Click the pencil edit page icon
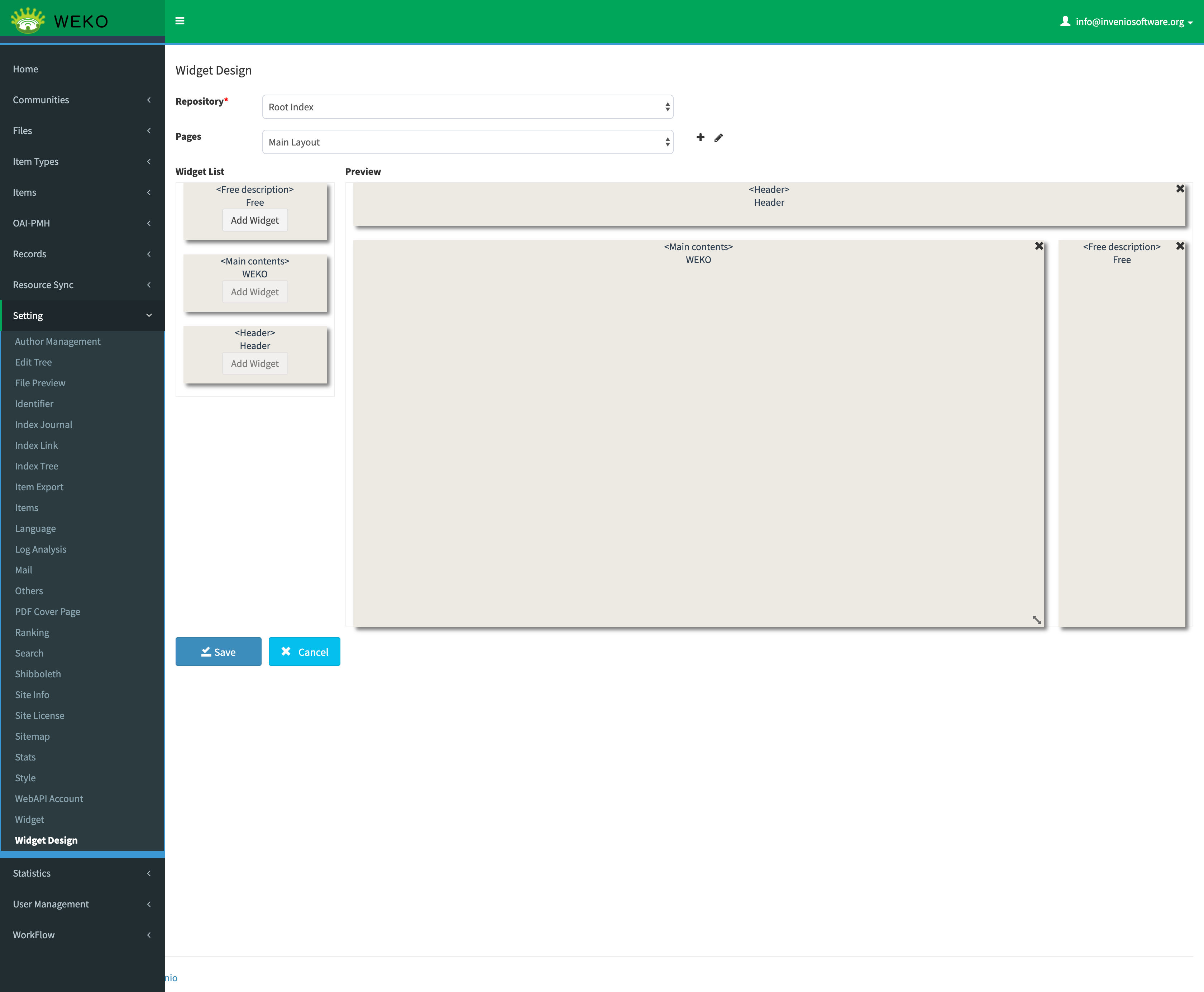This screenshot has width=1204, height=992. [x=718, y=138]
